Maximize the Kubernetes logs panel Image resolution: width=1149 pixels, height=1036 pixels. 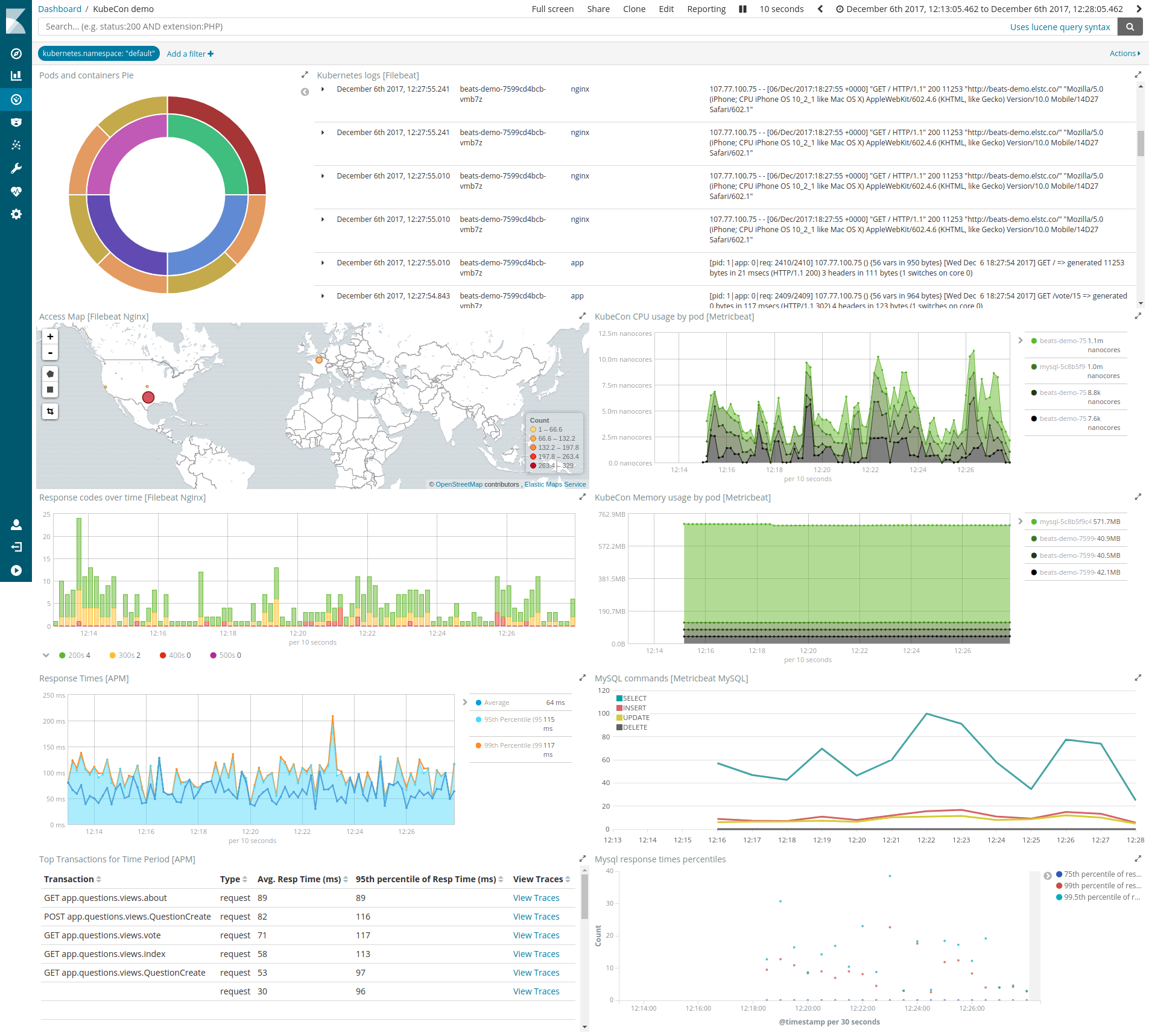point(1138,75)
